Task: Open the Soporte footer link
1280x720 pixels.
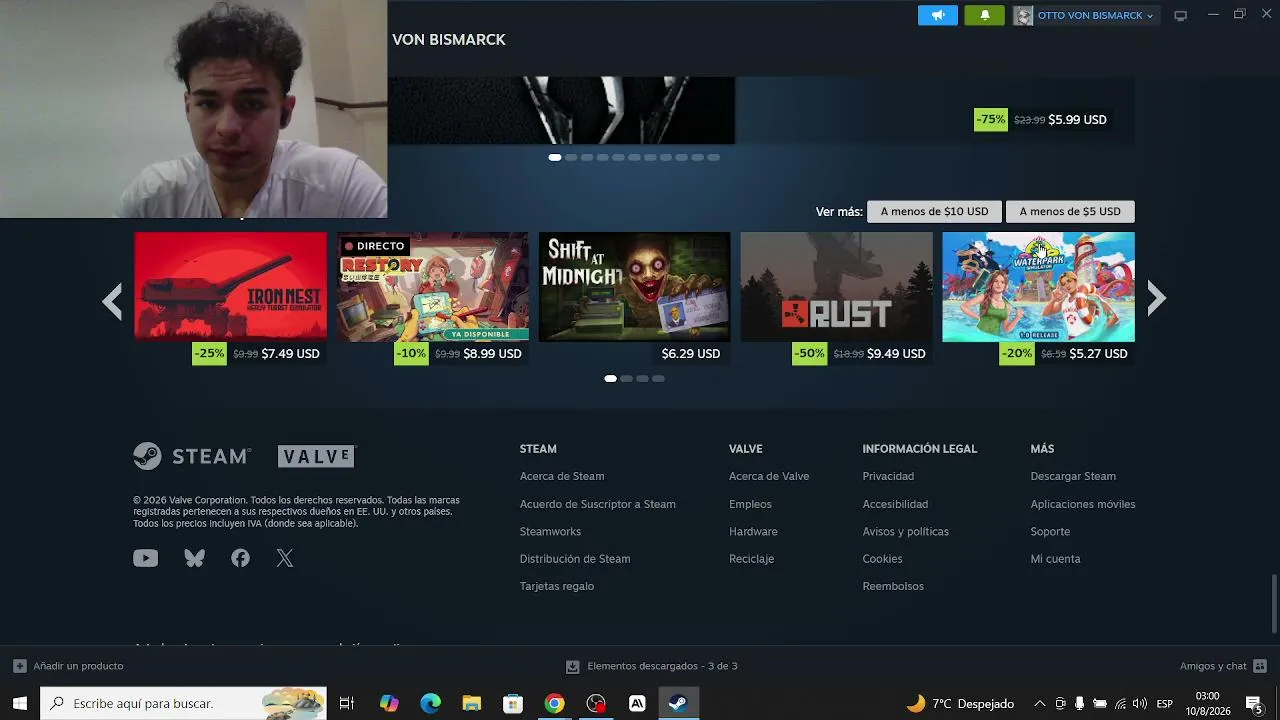Action: (x=1050, y=532)
